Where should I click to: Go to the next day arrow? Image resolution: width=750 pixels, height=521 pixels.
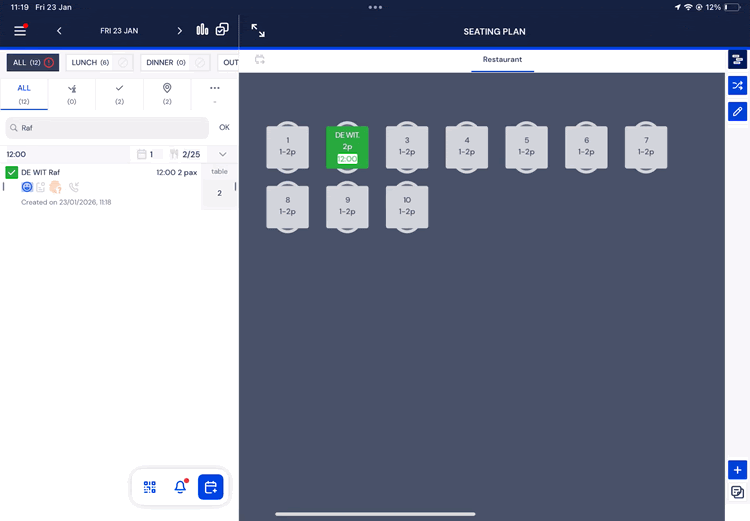click(180, 31)
